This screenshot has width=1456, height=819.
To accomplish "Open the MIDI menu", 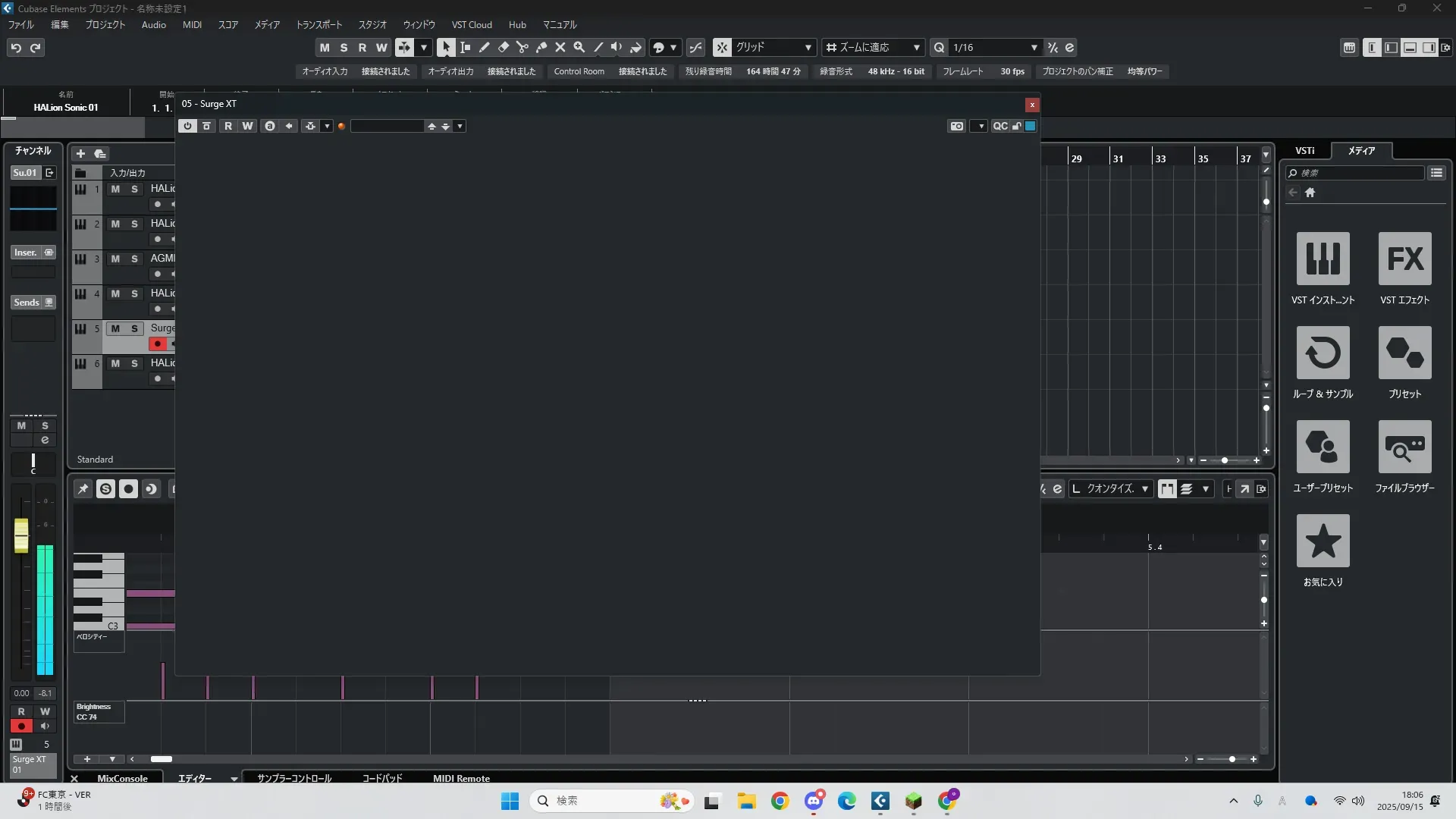I will [192, 24].
